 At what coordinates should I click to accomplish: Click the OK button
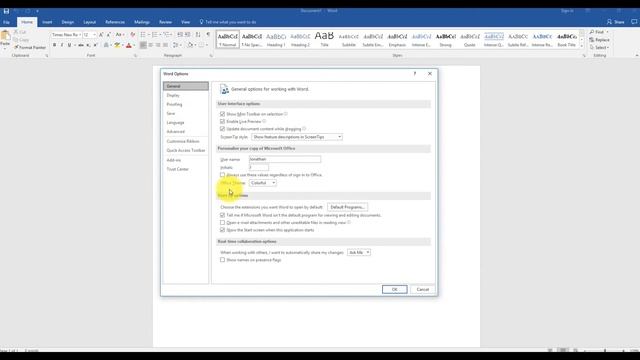point(394,289)
